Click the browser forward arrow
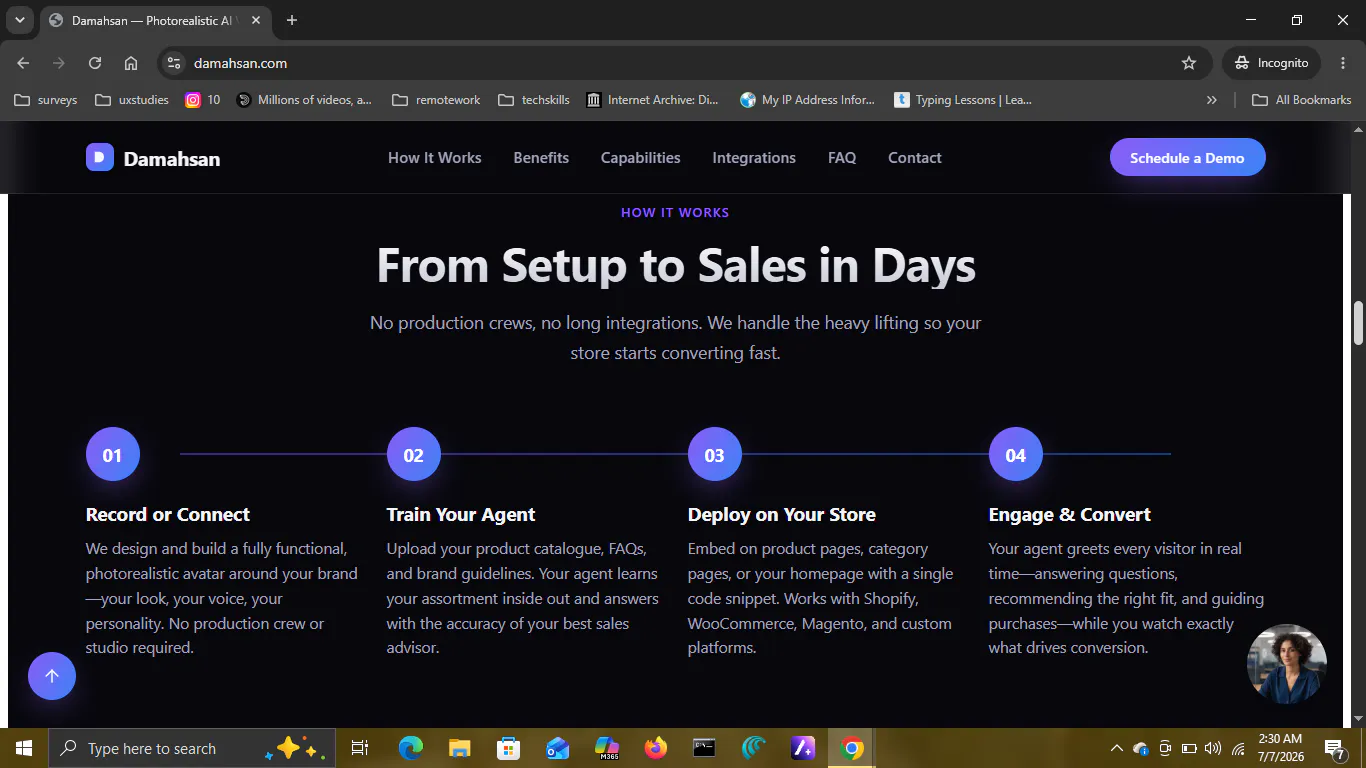The width and height of the screenshot is (1366, 768). pos(59,63)
